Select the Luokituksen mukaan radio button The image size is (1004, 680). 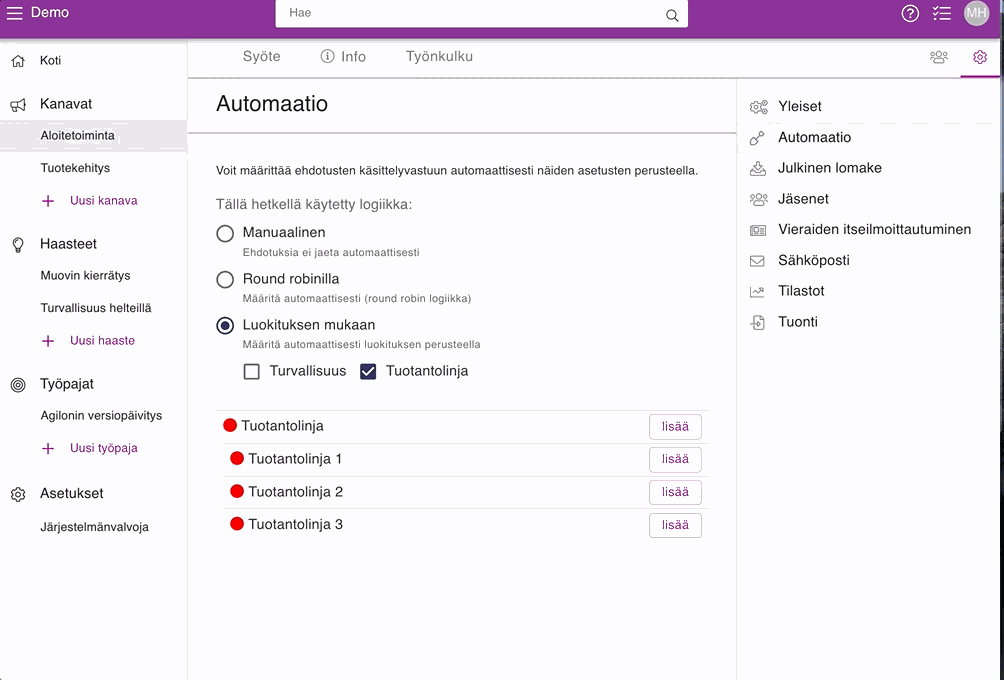pyautogui.click(x=225, y=325)
